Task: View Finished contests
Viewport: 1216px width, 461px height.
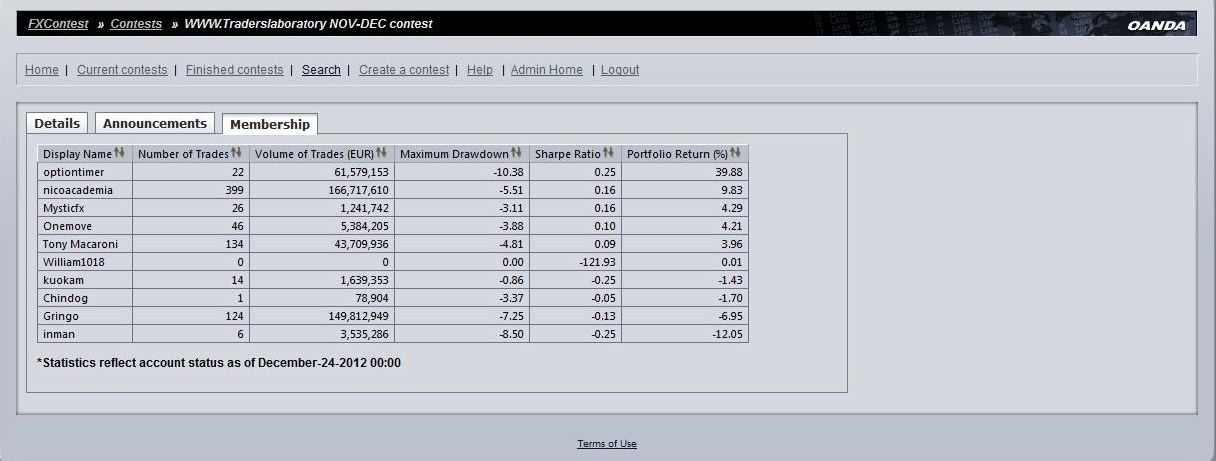Action: click(234, 70)
